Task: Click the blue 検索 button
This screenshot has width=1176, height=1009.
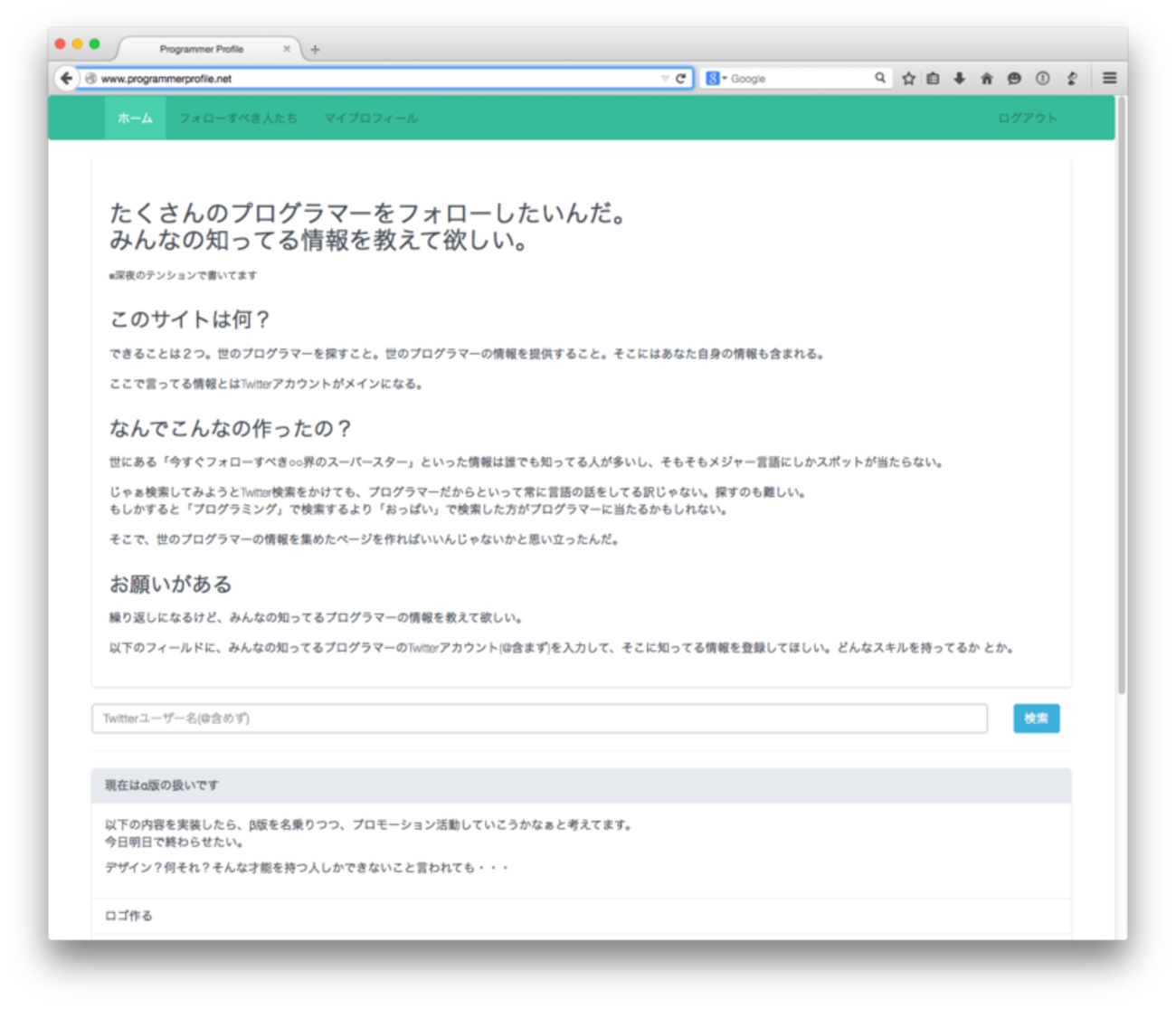Action: pyautogui.click(x=1036, y=719)
